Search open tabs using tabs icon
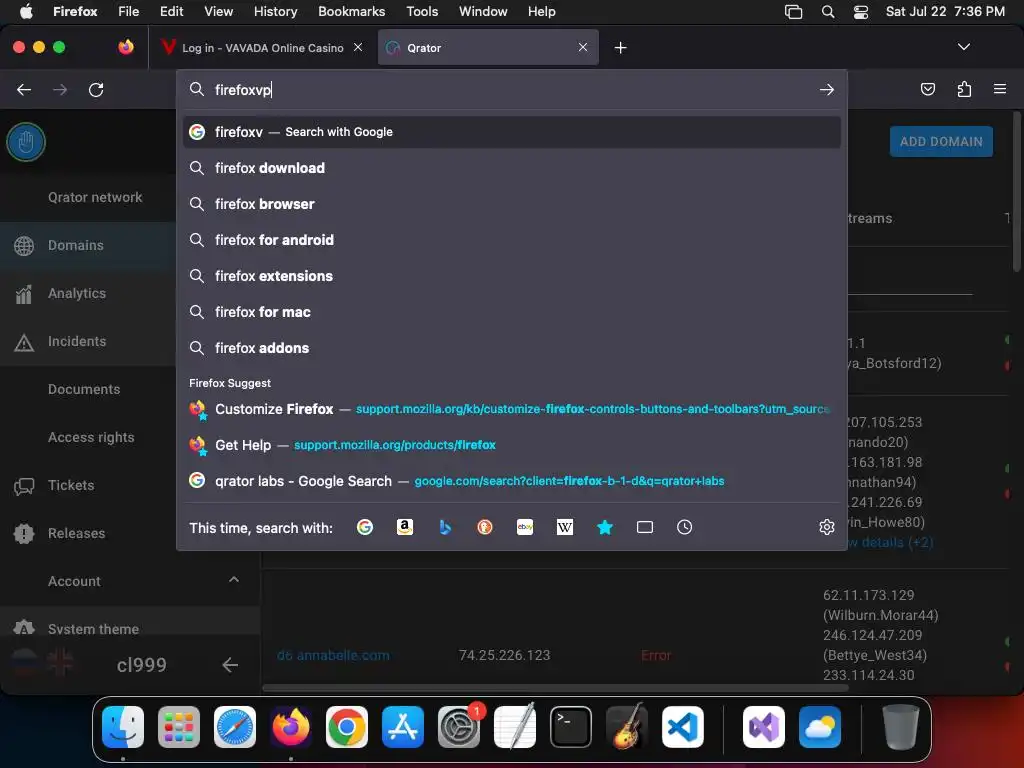Screen dimensions: 1024x768 pyautogui.click(x=645, y=527)
